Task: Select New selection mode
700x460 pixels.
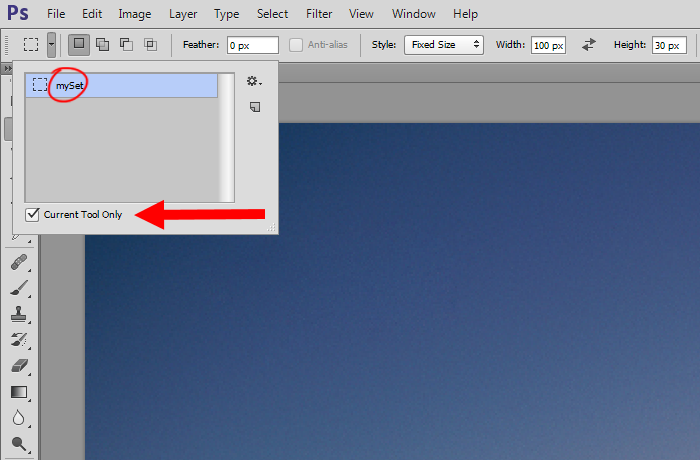Action: tap(79, 45)
